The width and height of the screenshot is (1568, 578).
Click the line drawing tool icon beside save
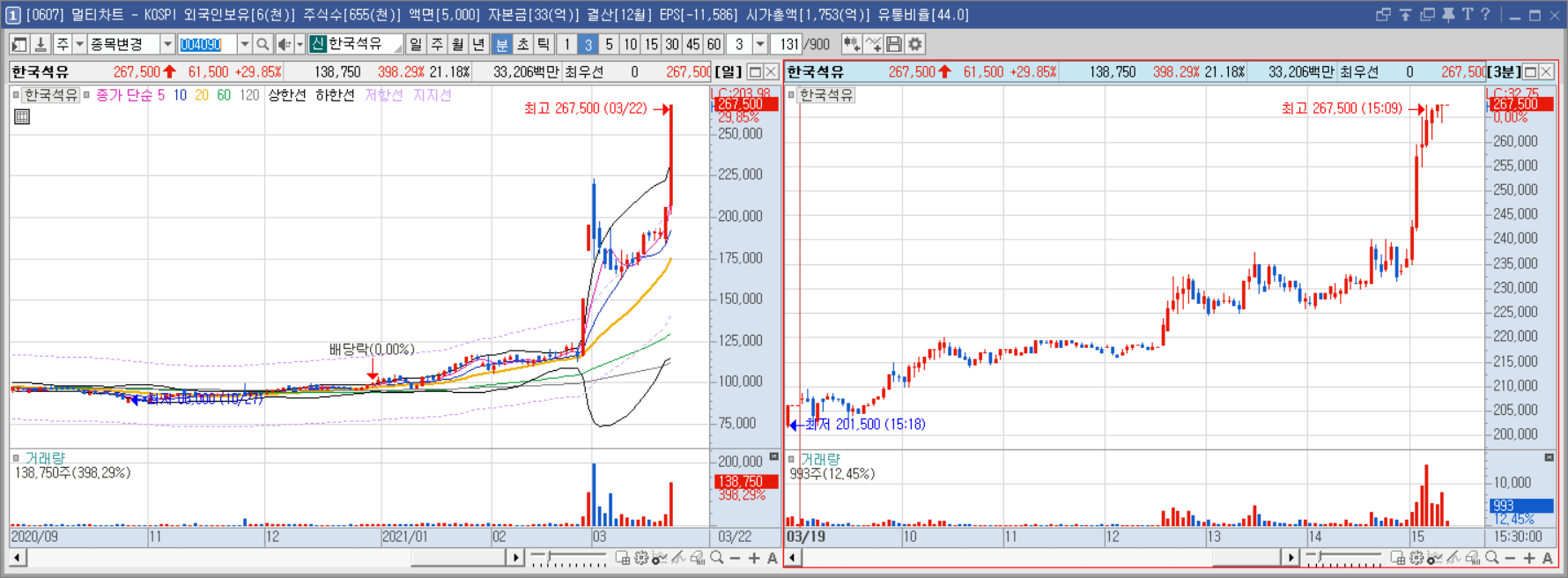[873, 44]
